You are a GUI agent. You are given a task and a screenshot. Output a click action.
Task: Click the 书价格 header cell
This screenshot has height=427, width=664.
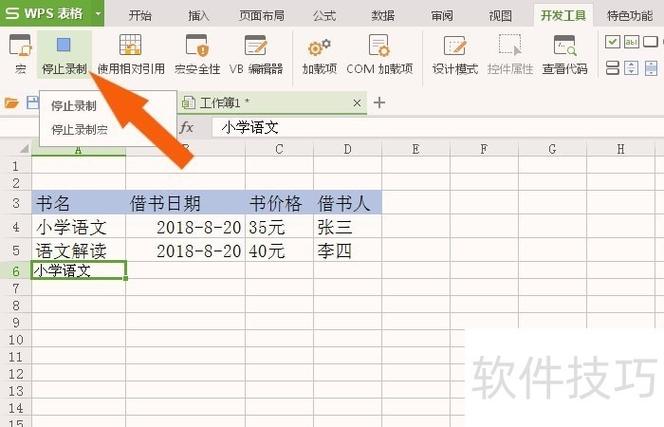coord(279,203)
